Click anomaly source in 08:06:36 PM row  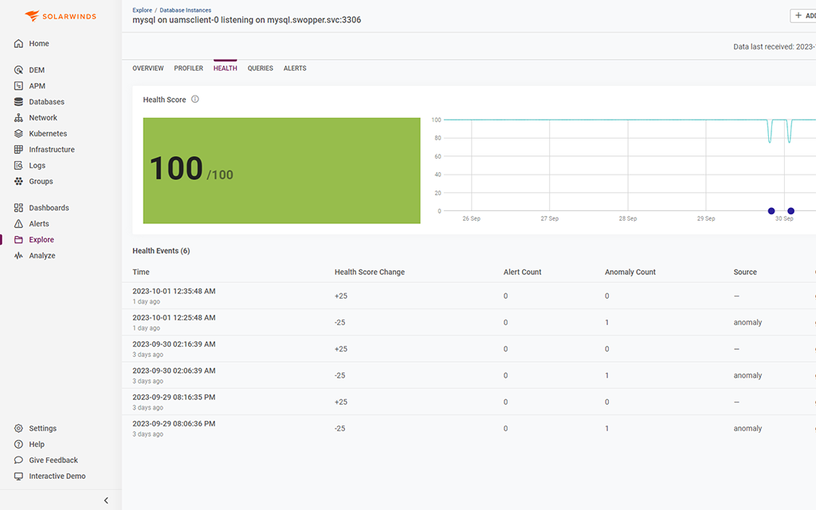click(x=748, y=429)
